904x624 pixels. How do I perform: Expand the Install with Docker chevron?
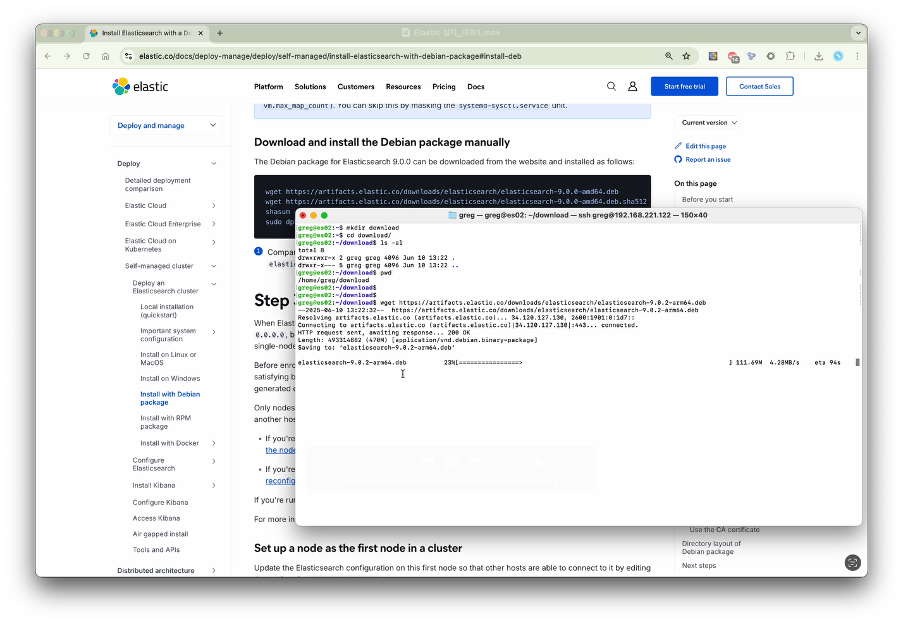click(214, 443)
